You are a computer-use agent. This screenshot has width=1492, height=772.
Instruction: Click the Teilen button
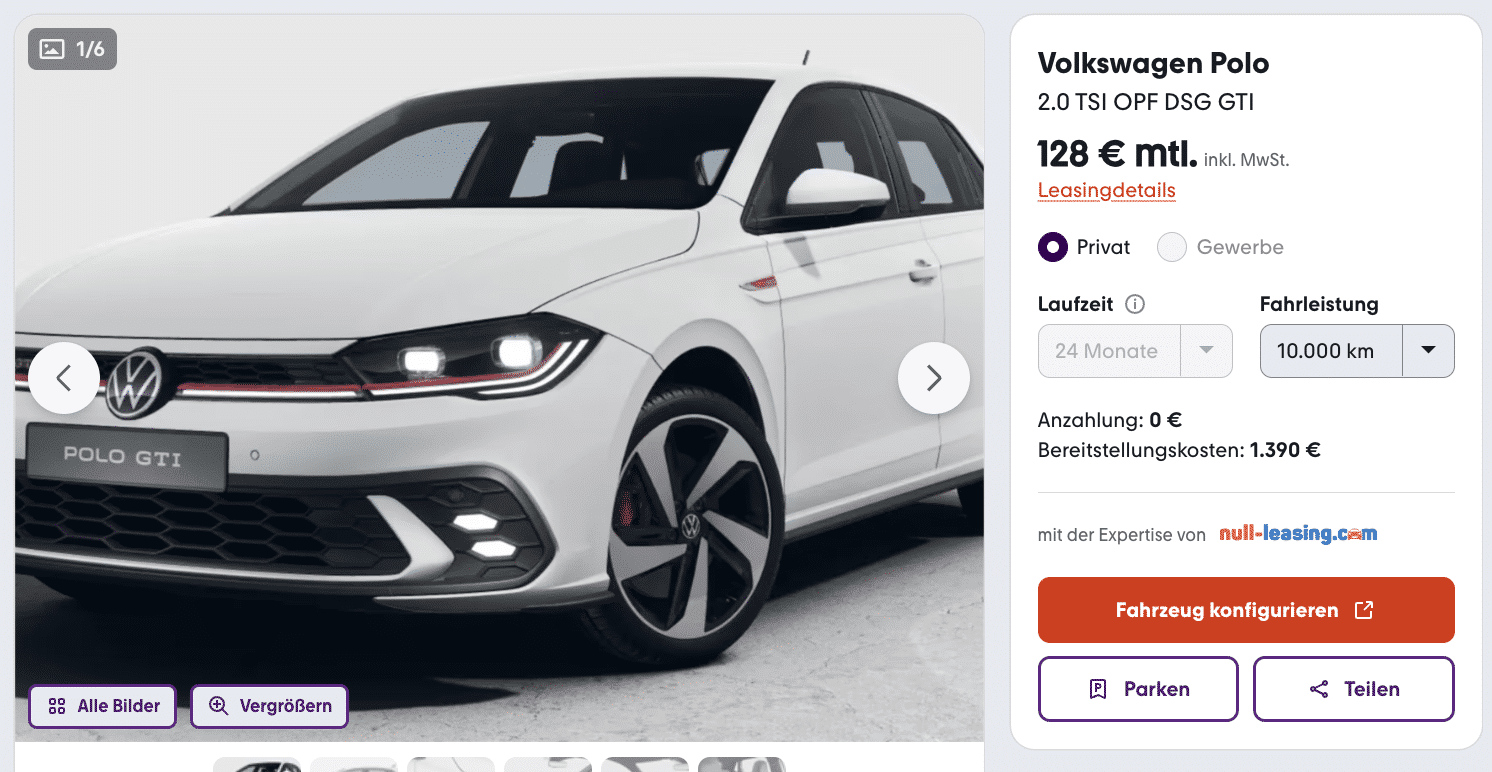pyautogui.click(x=1354, y=689)
